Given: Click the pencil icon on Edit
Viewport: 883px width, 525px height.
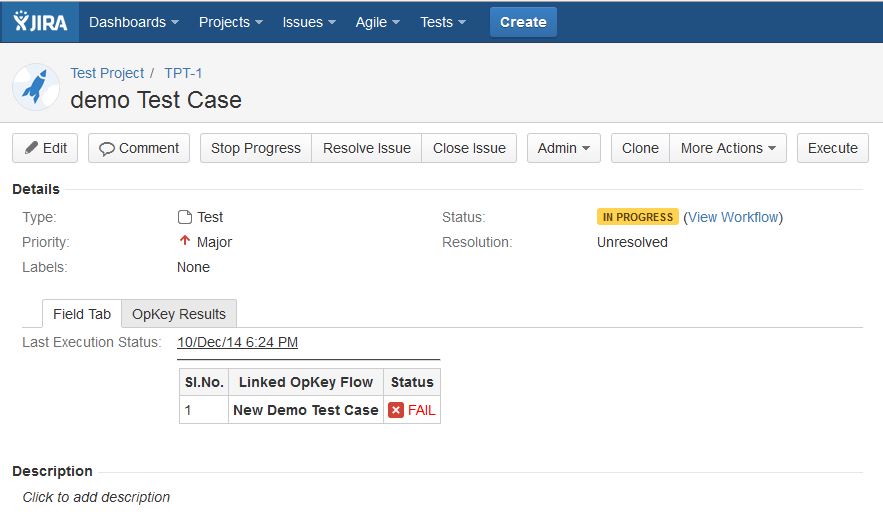Looking at the screenshot, I should [32, 148].
